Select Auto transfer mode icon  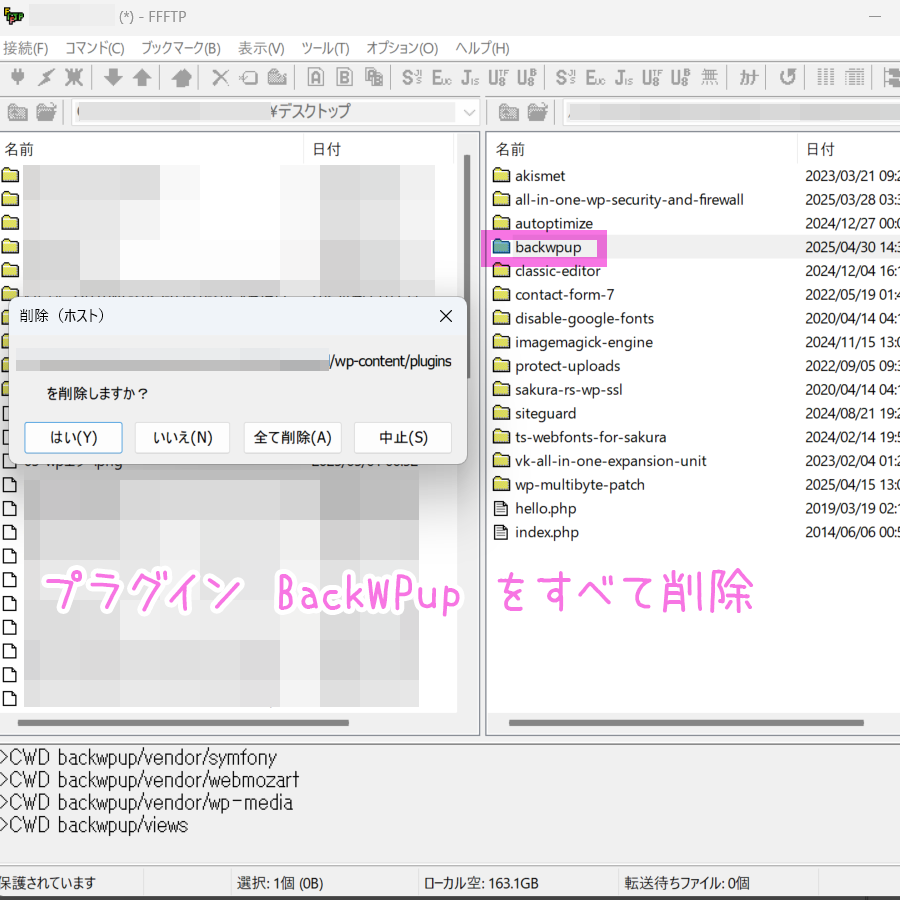point(374,77)
